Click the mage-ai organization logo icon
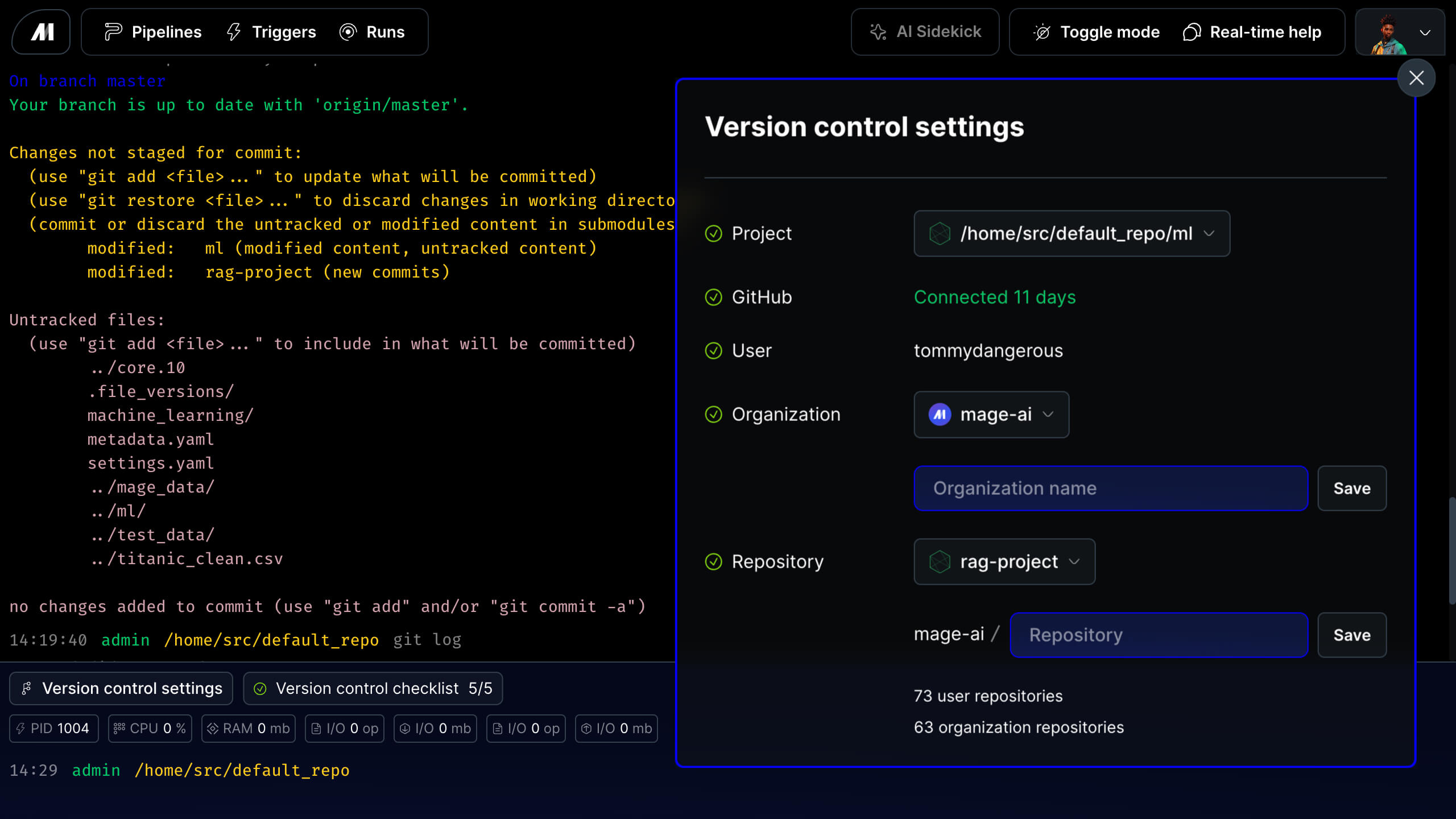 coord(940,414)
